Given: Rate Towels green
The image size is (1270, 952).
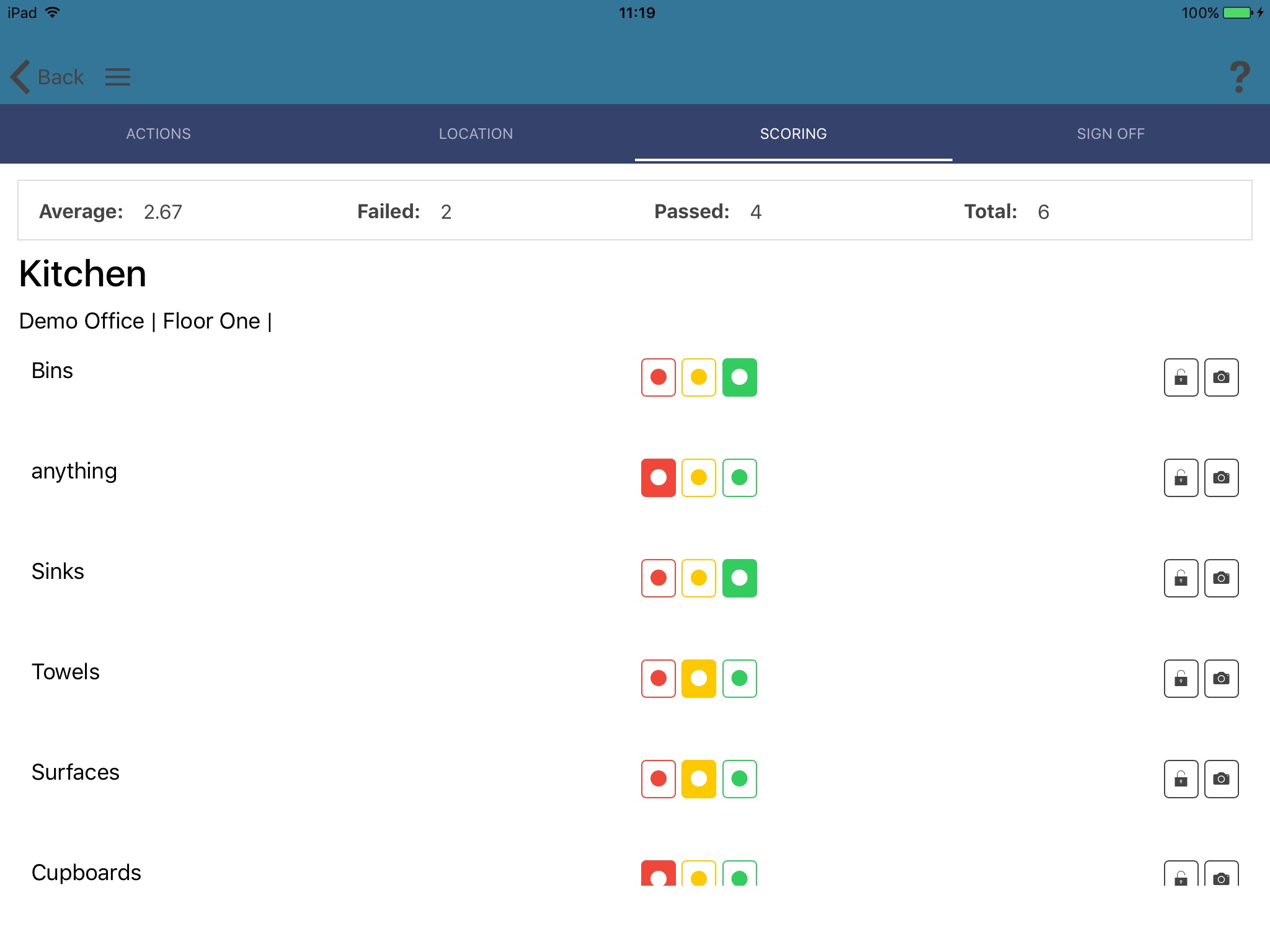Looking at the screenshot, I should [x=740, y=679].
